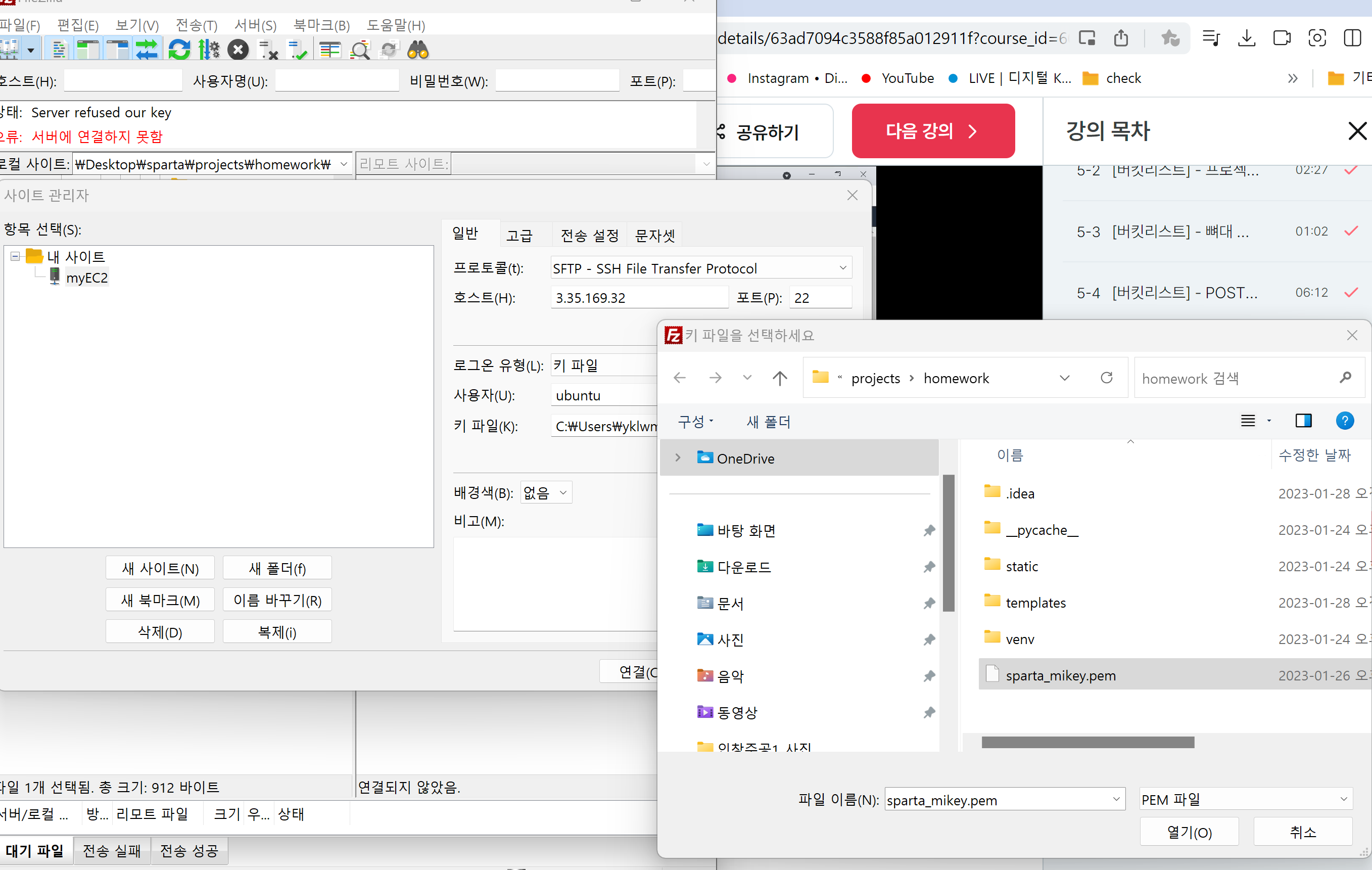Select 바탕 화면 in navigation pane

[746, 530]
